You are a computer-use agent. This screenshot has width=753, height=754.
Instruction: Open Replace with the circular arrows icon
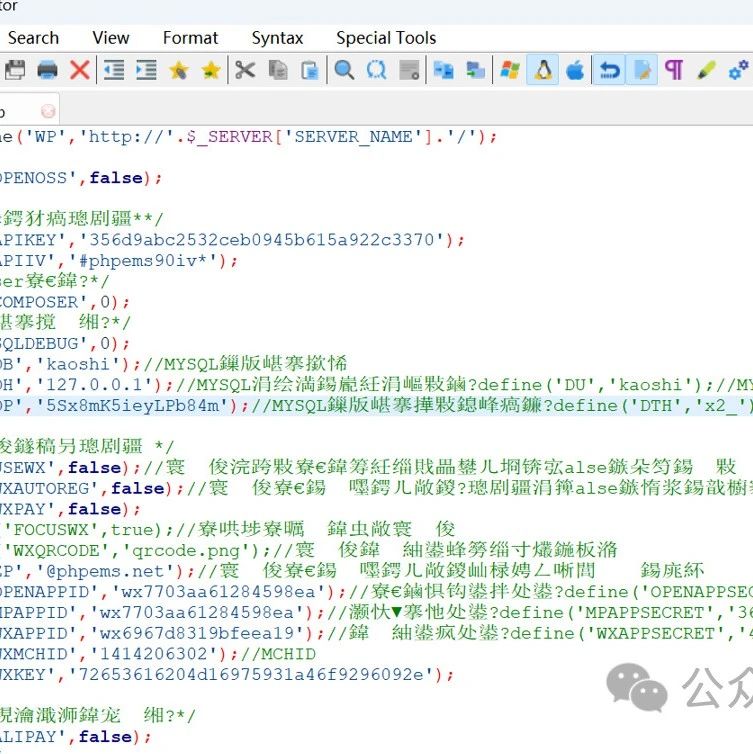coord(376,70)
